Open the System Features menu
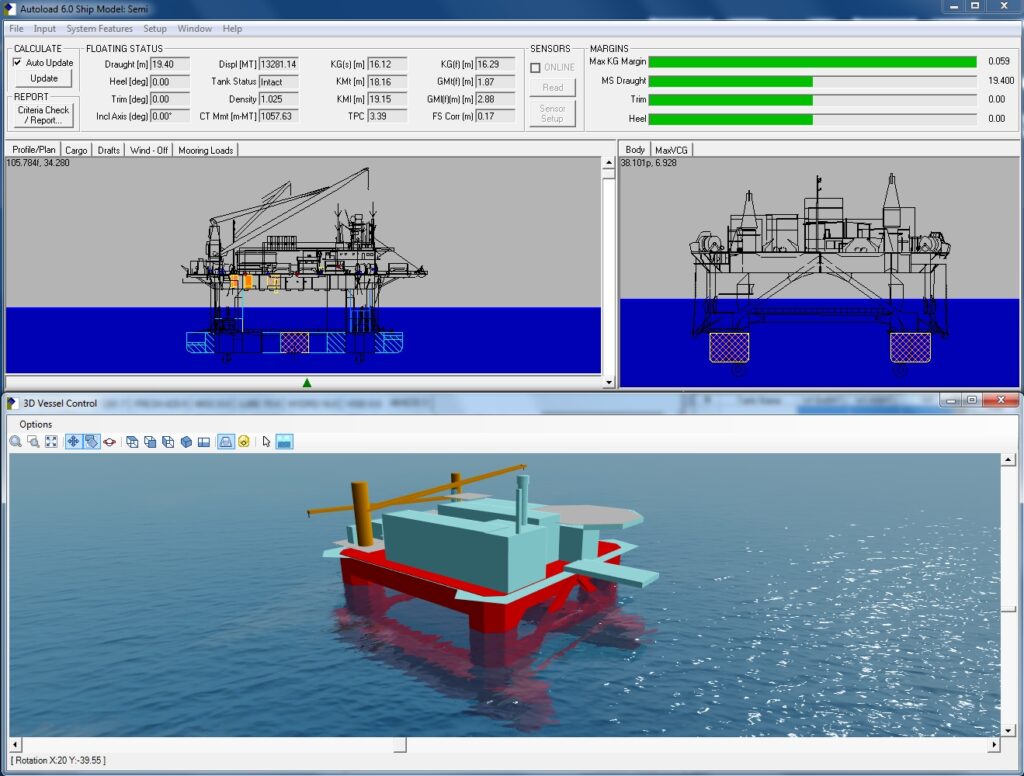Screen dimensions: 1024x776 [x=97, y=28]
